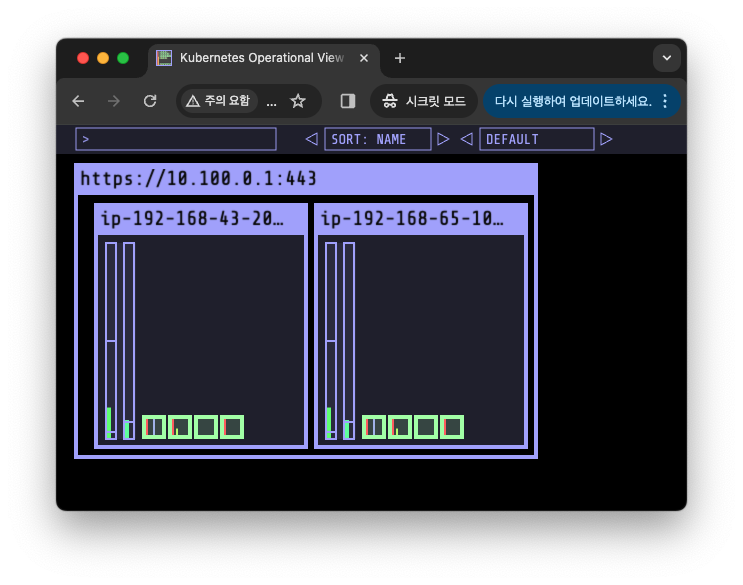Select node ip-192-168-65-10 header
The height and width of the screenshot is (585, 743).
pos(421,219)
